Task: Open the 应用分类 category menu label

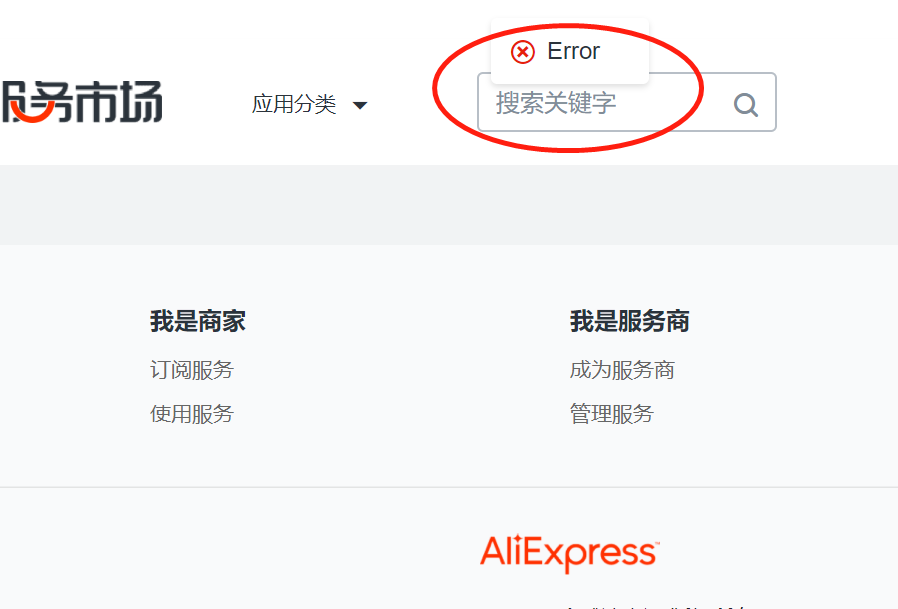Action: pos(294,104)
